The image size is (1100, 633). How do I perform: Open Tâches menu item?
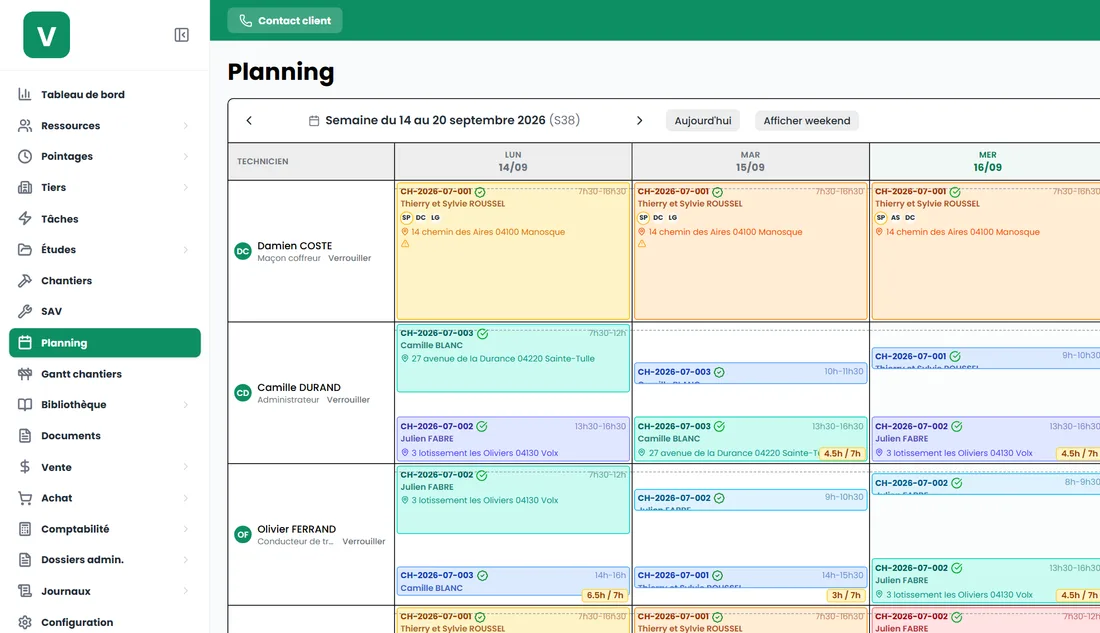click(x=105, y=218)
